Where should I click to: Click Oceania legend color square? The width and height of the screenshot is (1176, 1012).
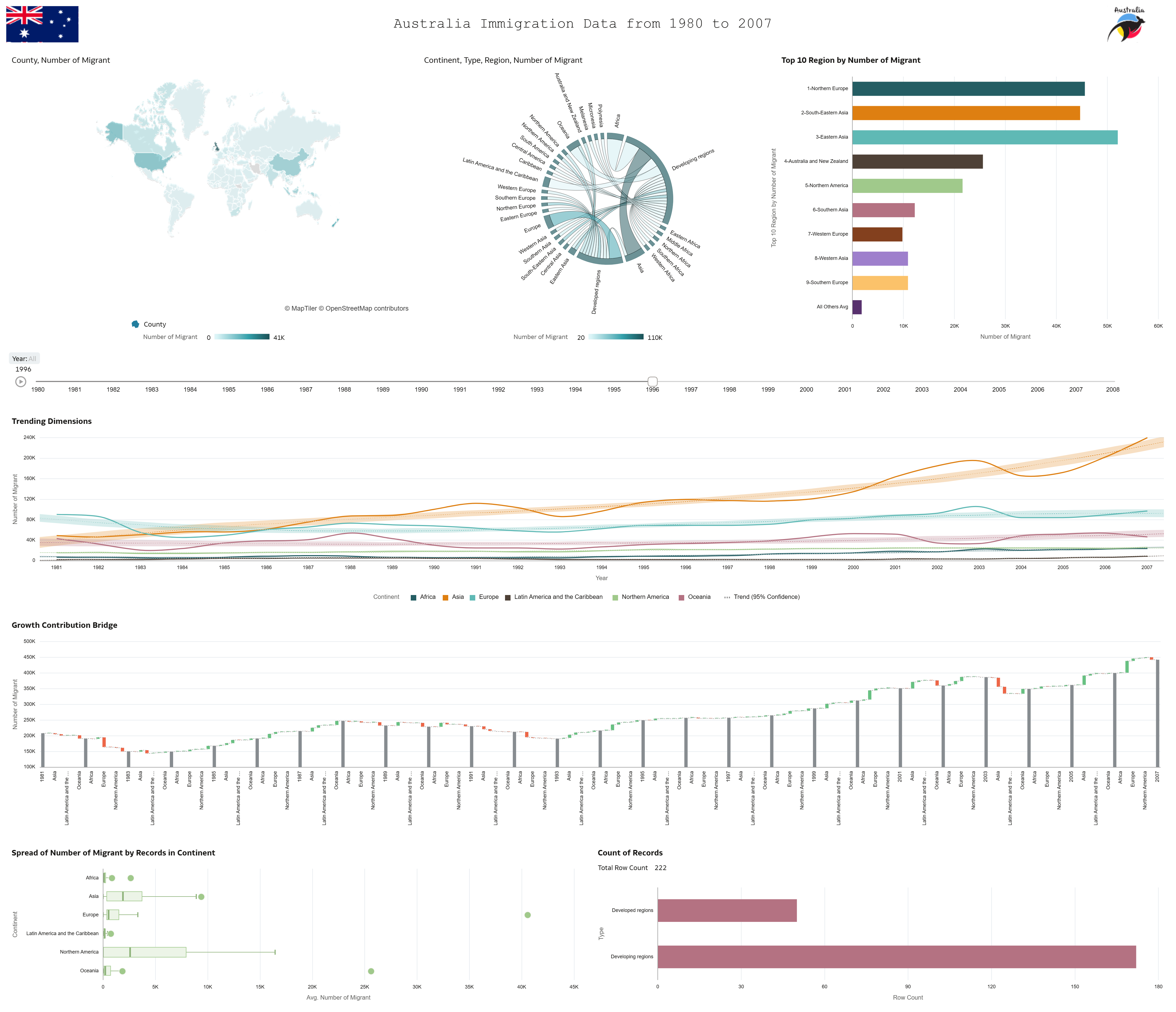point(681,597)
